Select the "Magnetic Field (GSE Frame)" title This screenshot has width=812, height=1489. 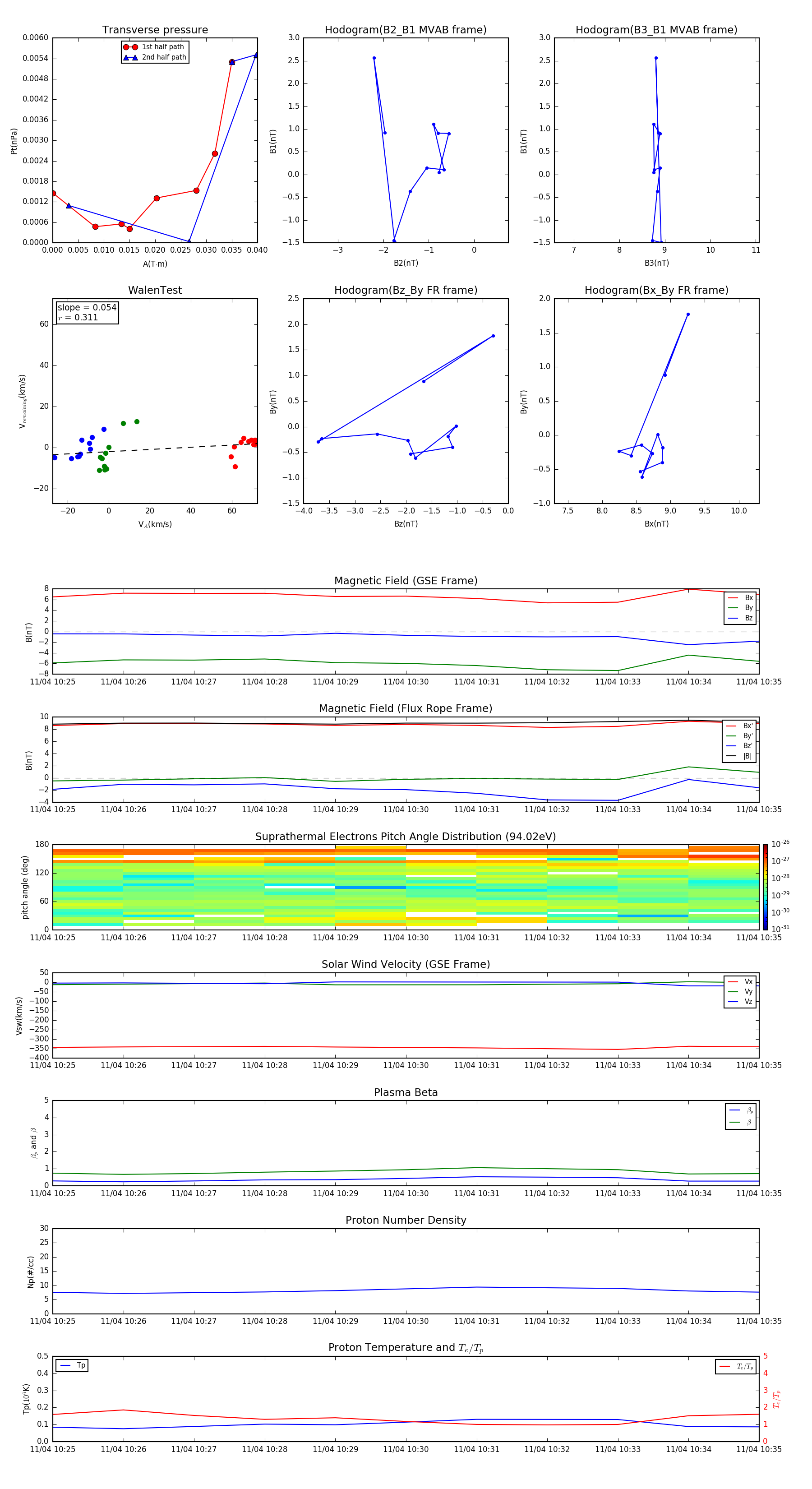406,581
